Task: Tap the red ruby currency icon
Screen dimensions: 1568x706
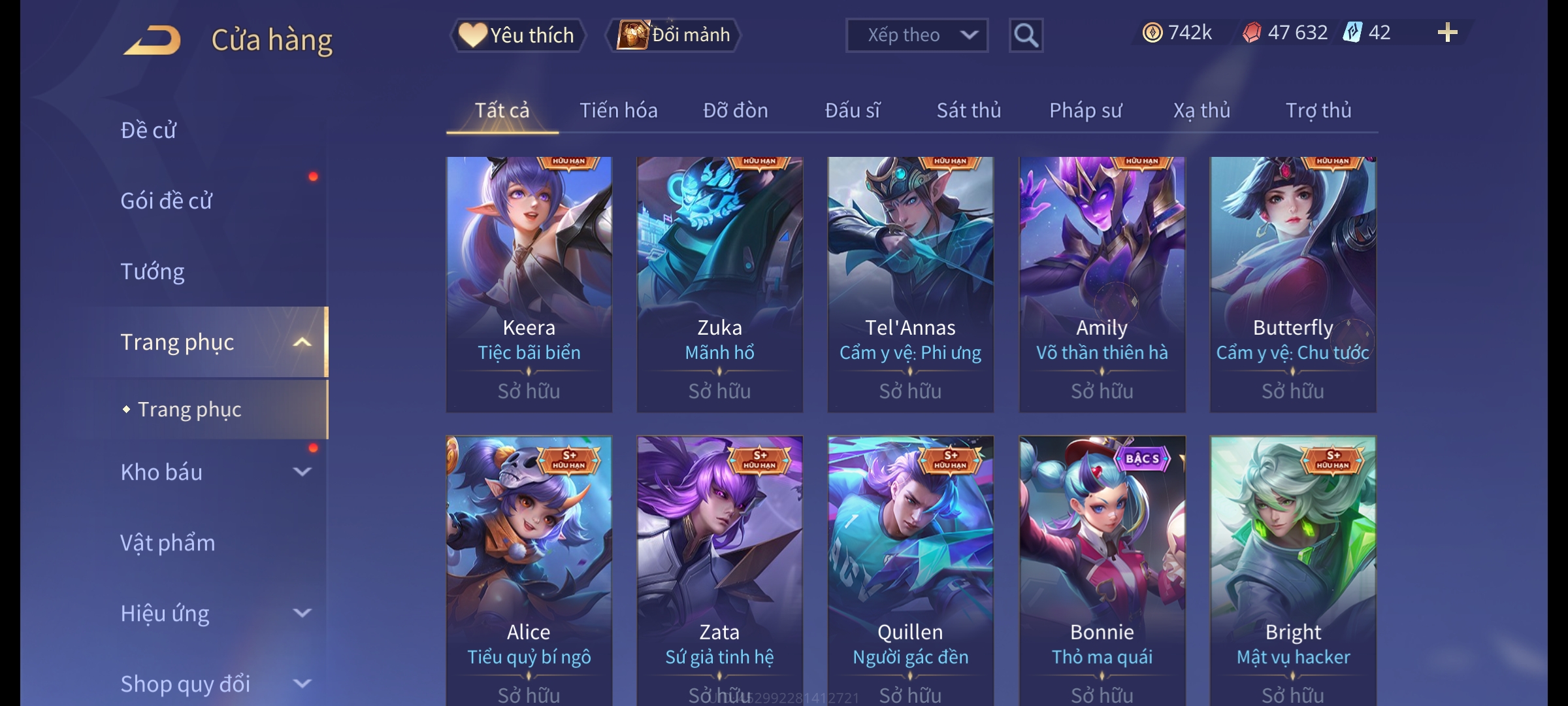Action: point(1252,33)
